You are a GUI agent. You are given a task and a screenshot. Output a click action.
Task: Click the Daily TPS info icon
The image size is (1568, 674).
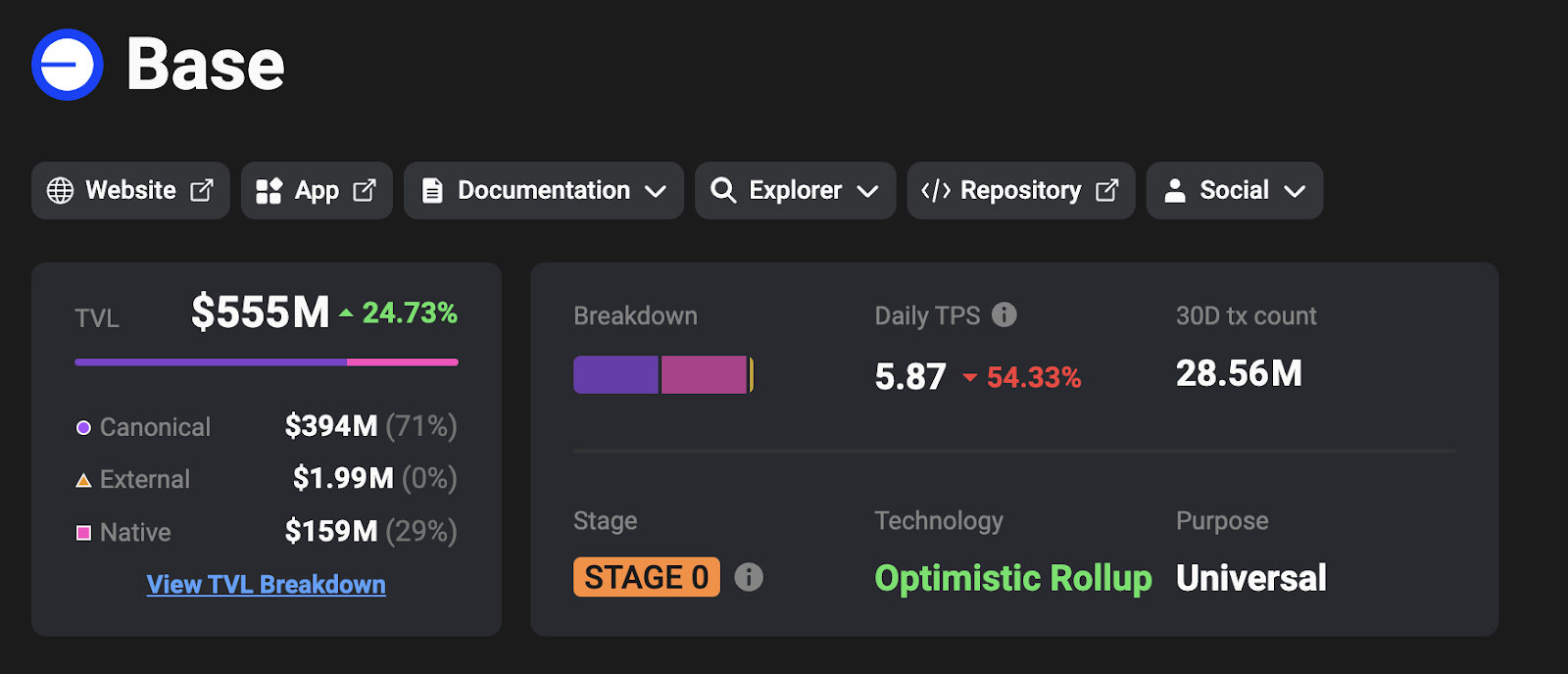click(x=1004, y=314)
